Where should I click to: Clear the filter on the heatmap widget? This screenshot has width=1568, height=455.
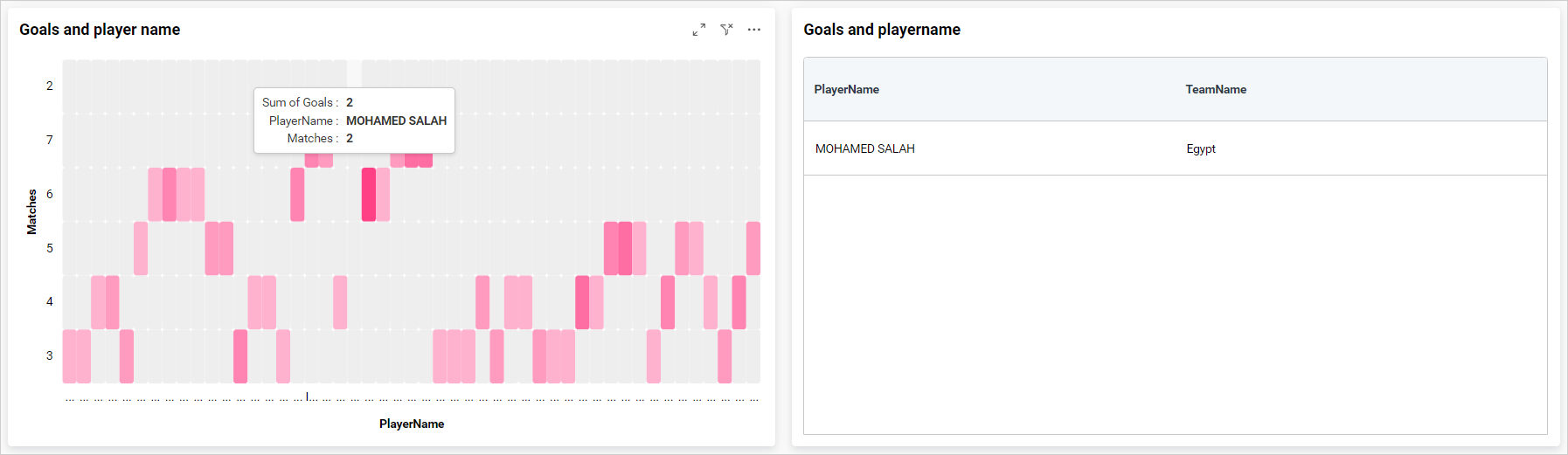click(x=726, y=30)
